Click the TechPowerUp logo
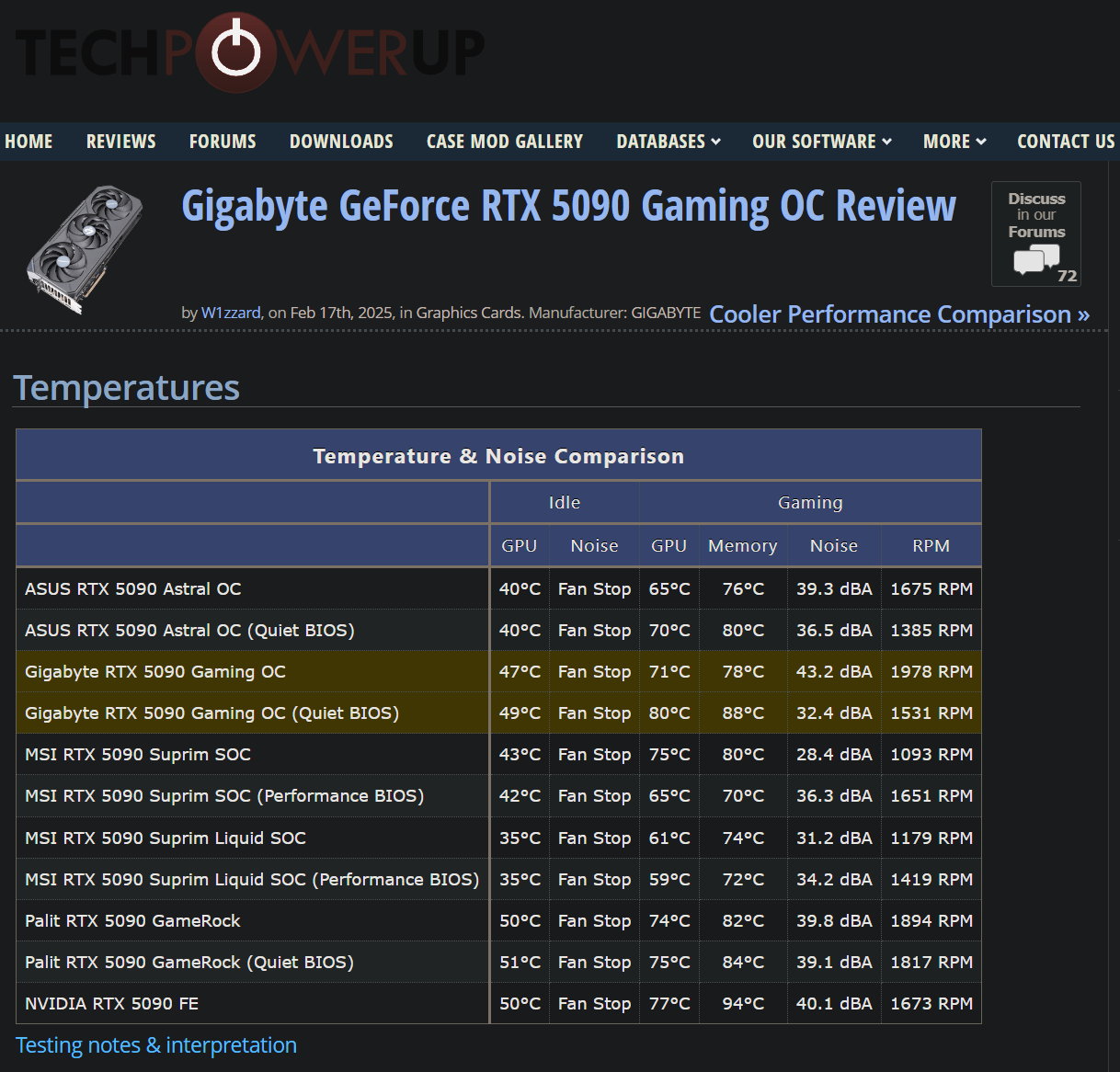The width and height of the screenshot is (1120, 1072). (250, 52)
